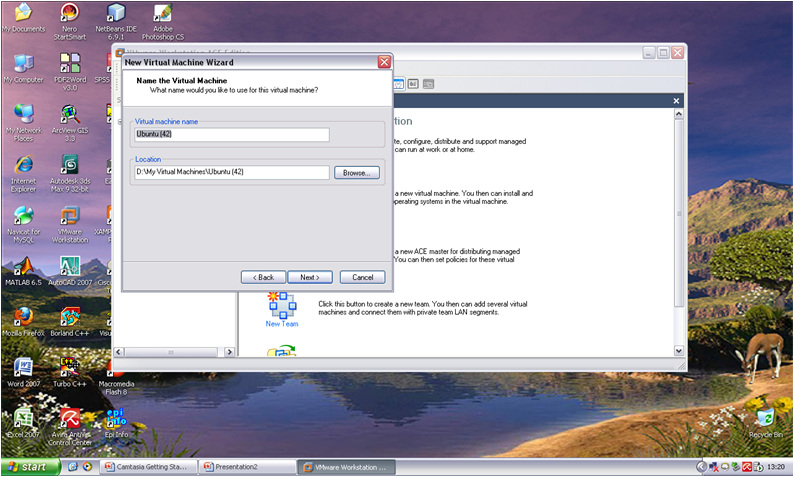Open ArcView GIS 3.3 desktop icon

70,123
